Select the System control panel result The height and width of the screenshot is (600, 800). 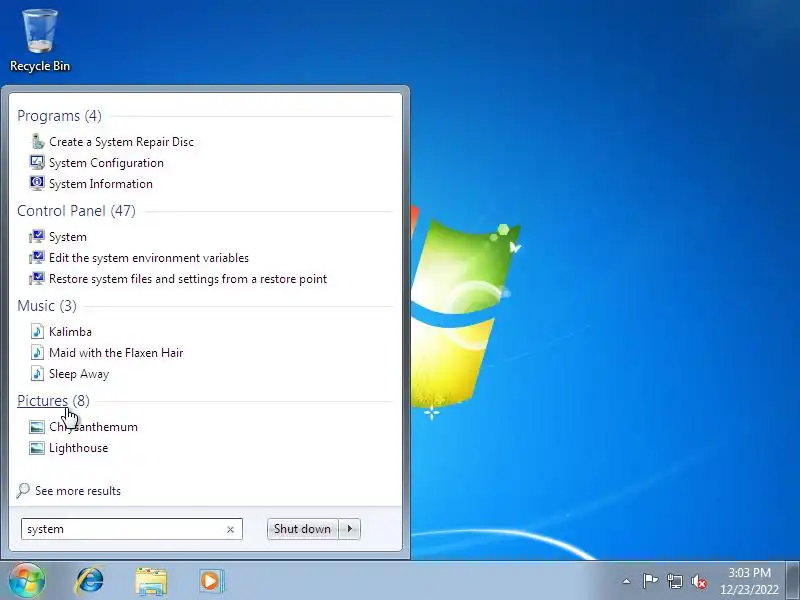click(x=68, y=236)
